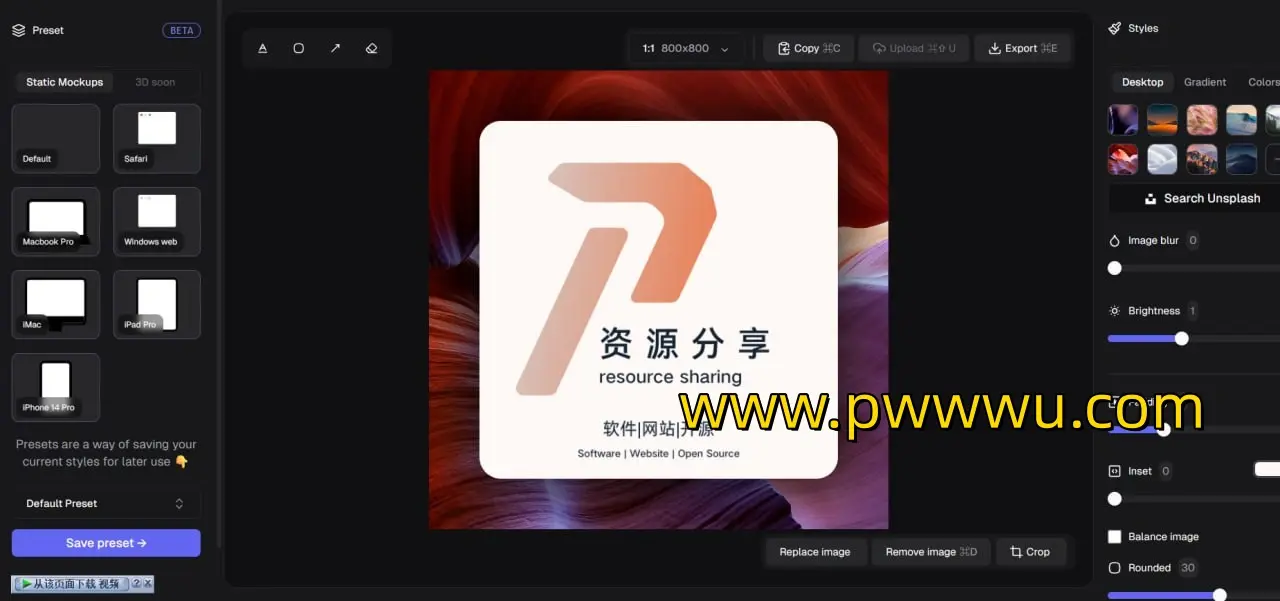This screenshot has height=601, width=1280.
Task: Click the Export button
Action: [x=1022, y=48]
